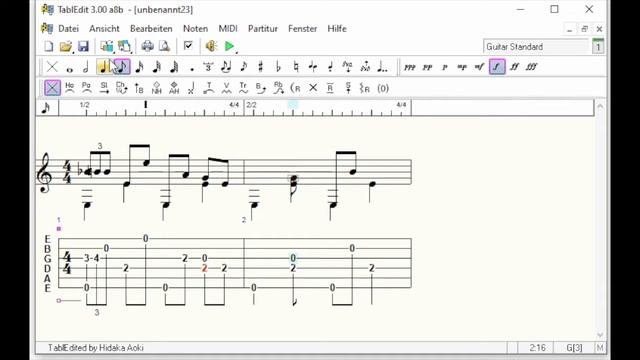Set dynamics to p piano

tap(444, 67)
